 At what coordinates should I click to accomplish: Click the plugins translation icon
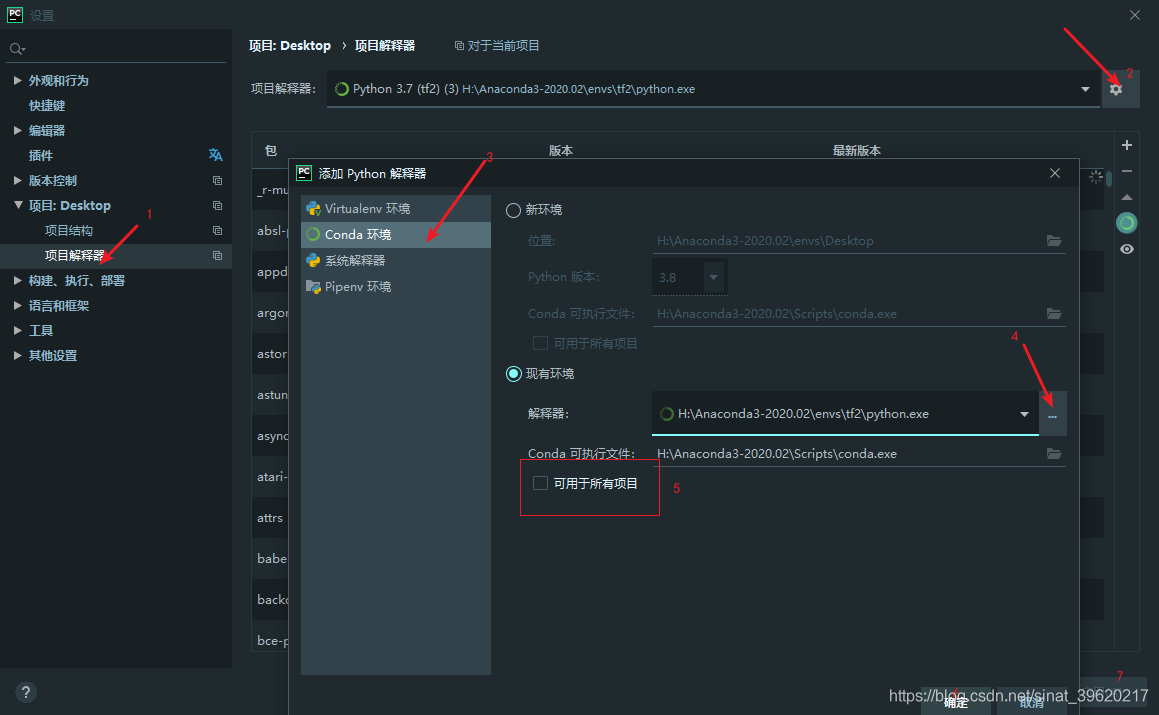tap(215, 155)
